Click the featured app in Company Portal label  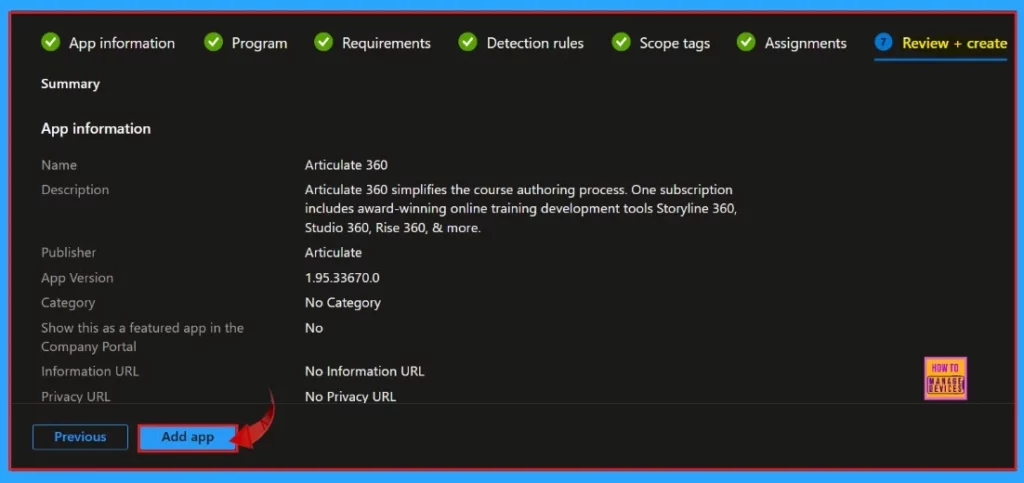tap(142, 337)
